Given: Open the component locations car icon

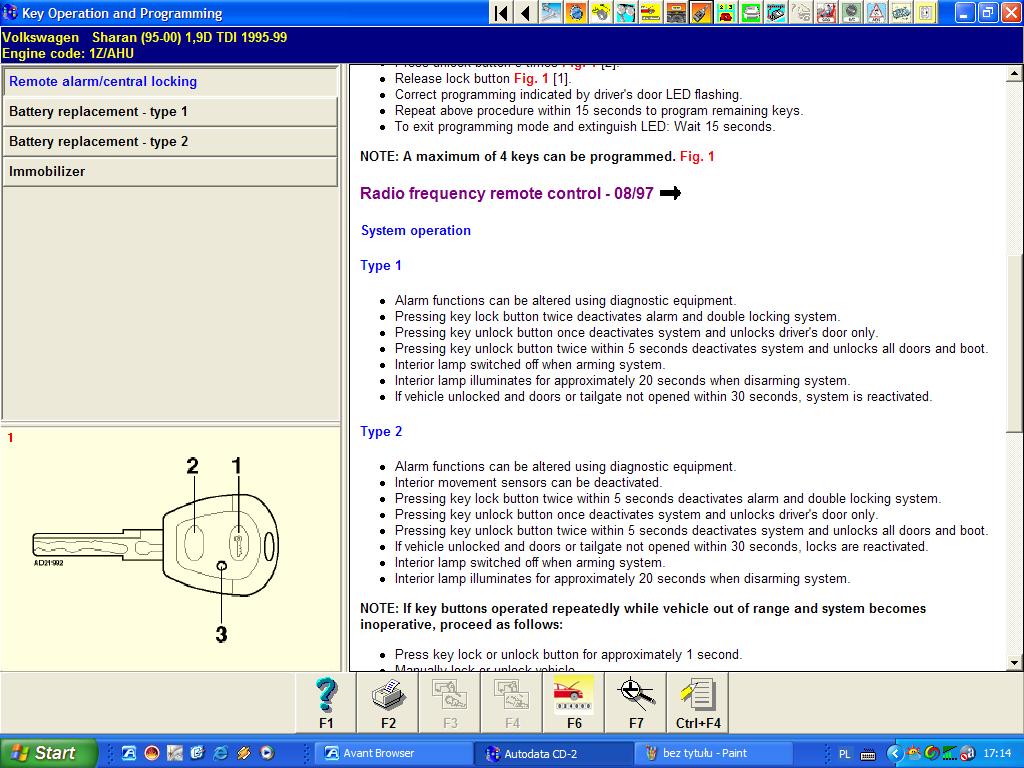Looking at the screenshot, I should click(x=901, y=12).
